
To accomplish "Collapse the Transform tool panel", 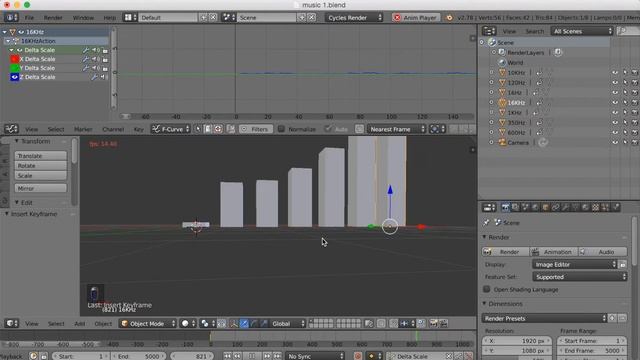I will (17, 141).
